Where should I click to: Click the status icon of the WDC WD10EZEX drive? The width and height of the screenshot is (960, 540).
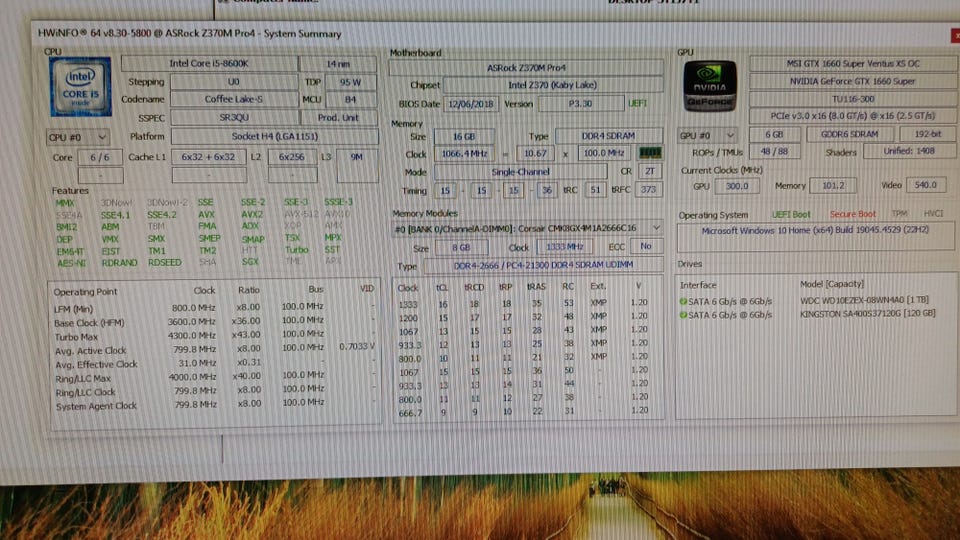683,301
